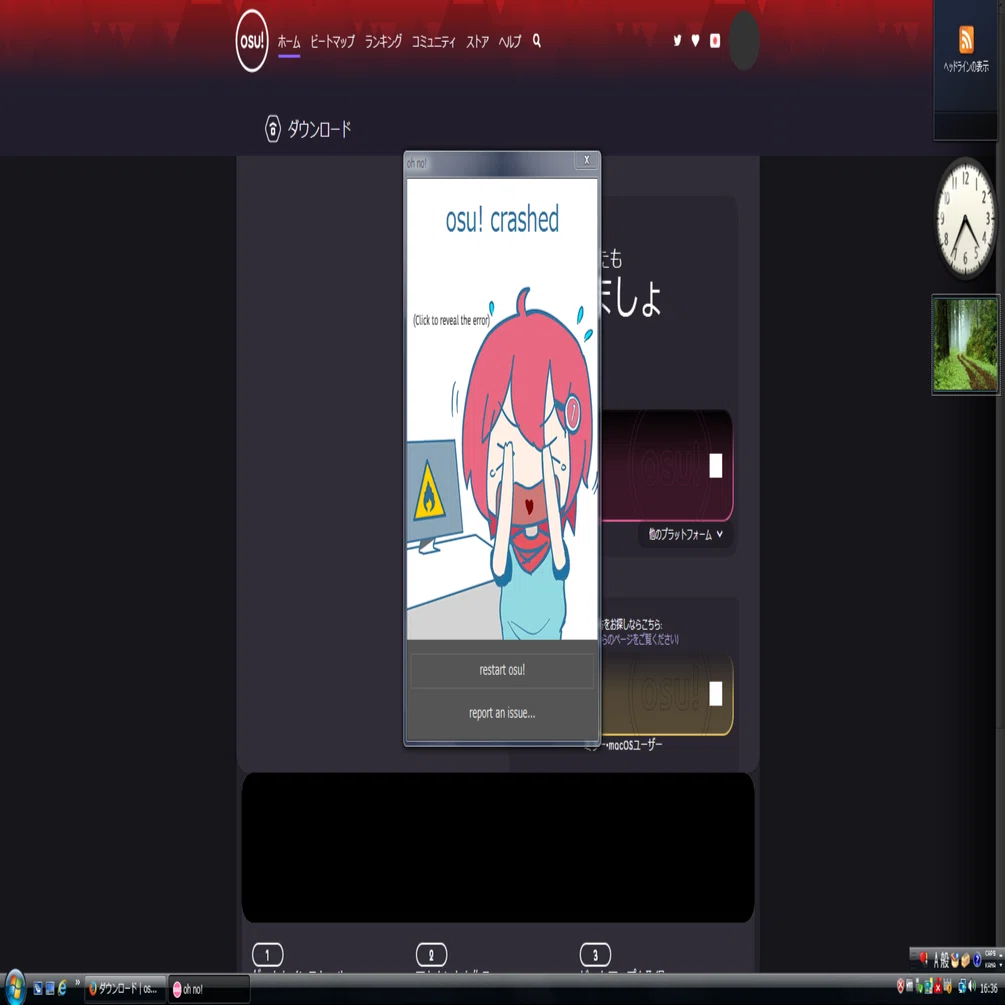Open コミュニティ menu item

click(x=433, y=42)
